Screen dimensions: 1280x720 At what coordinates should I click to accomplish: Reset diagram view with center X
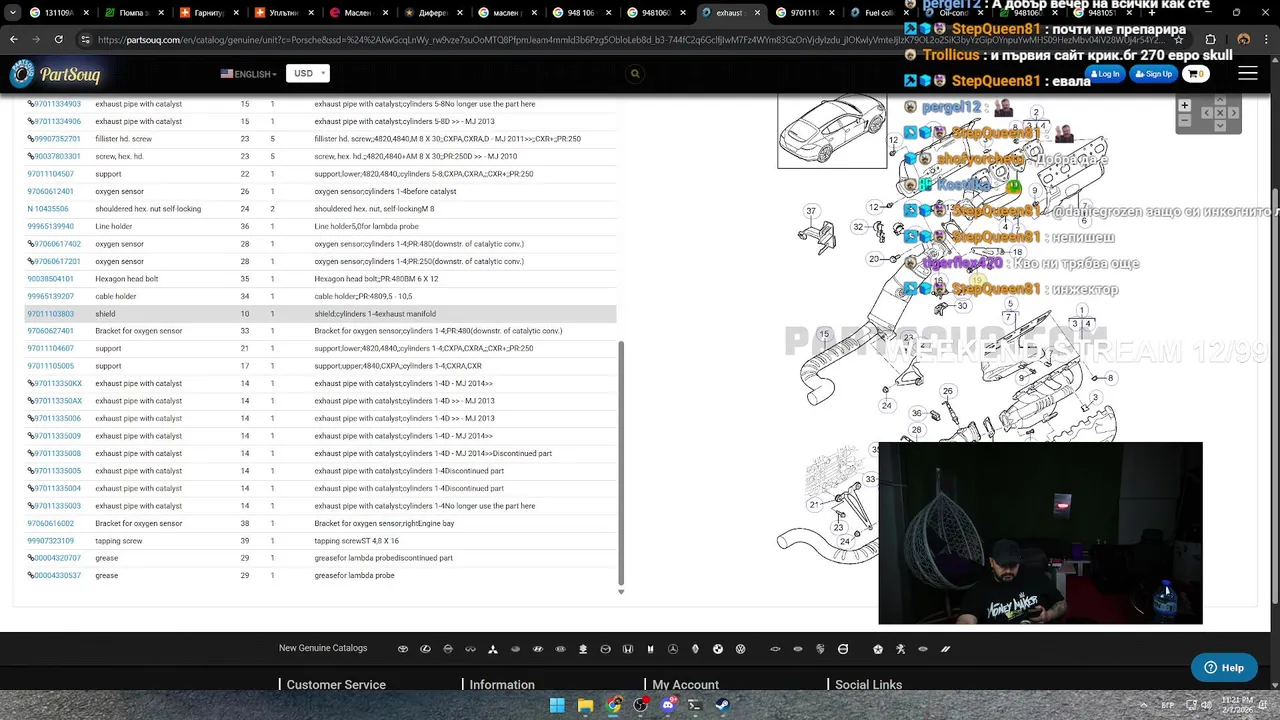tap(1220, 113)
